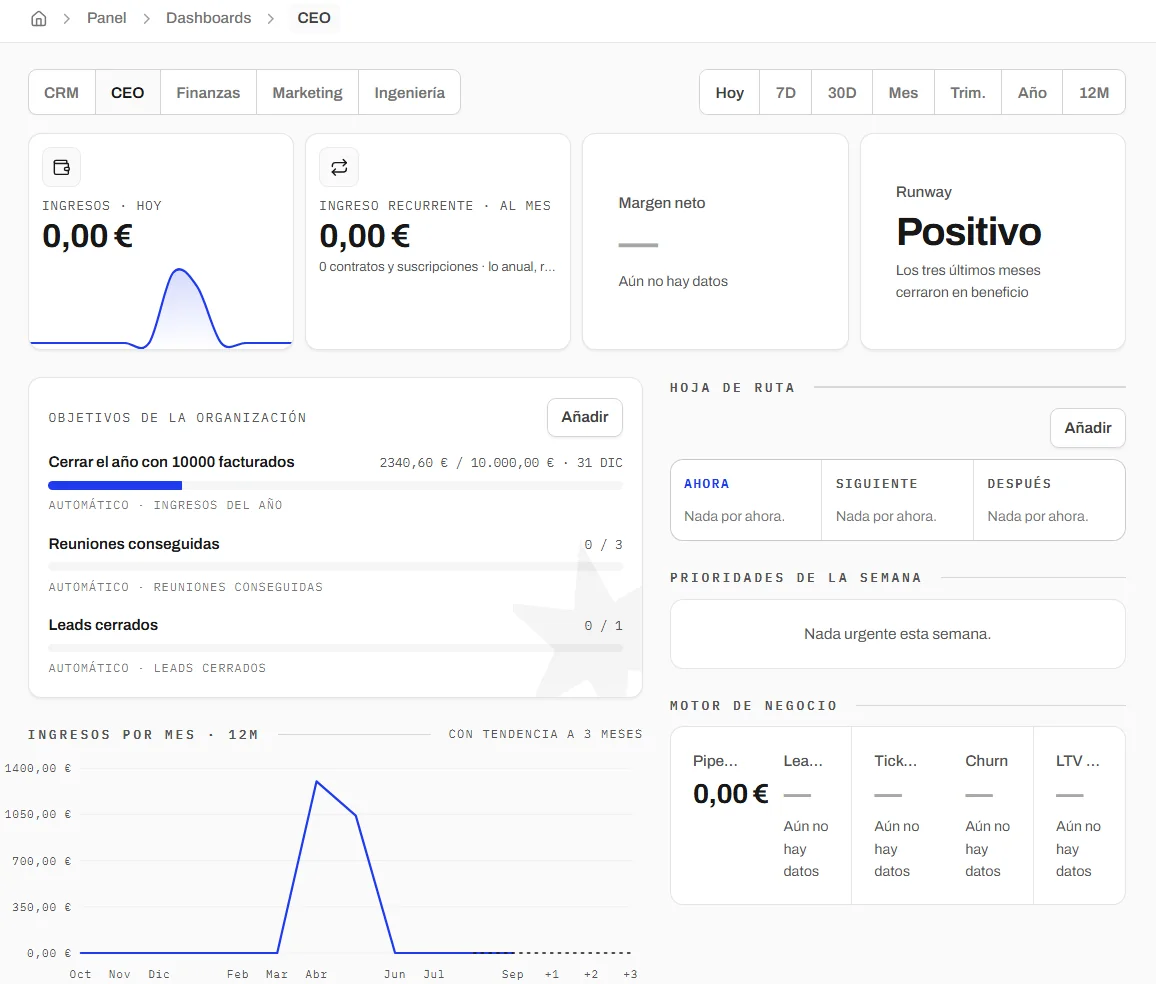
Task: Select the AHORA roadmap column
Action: coord(746,500)
